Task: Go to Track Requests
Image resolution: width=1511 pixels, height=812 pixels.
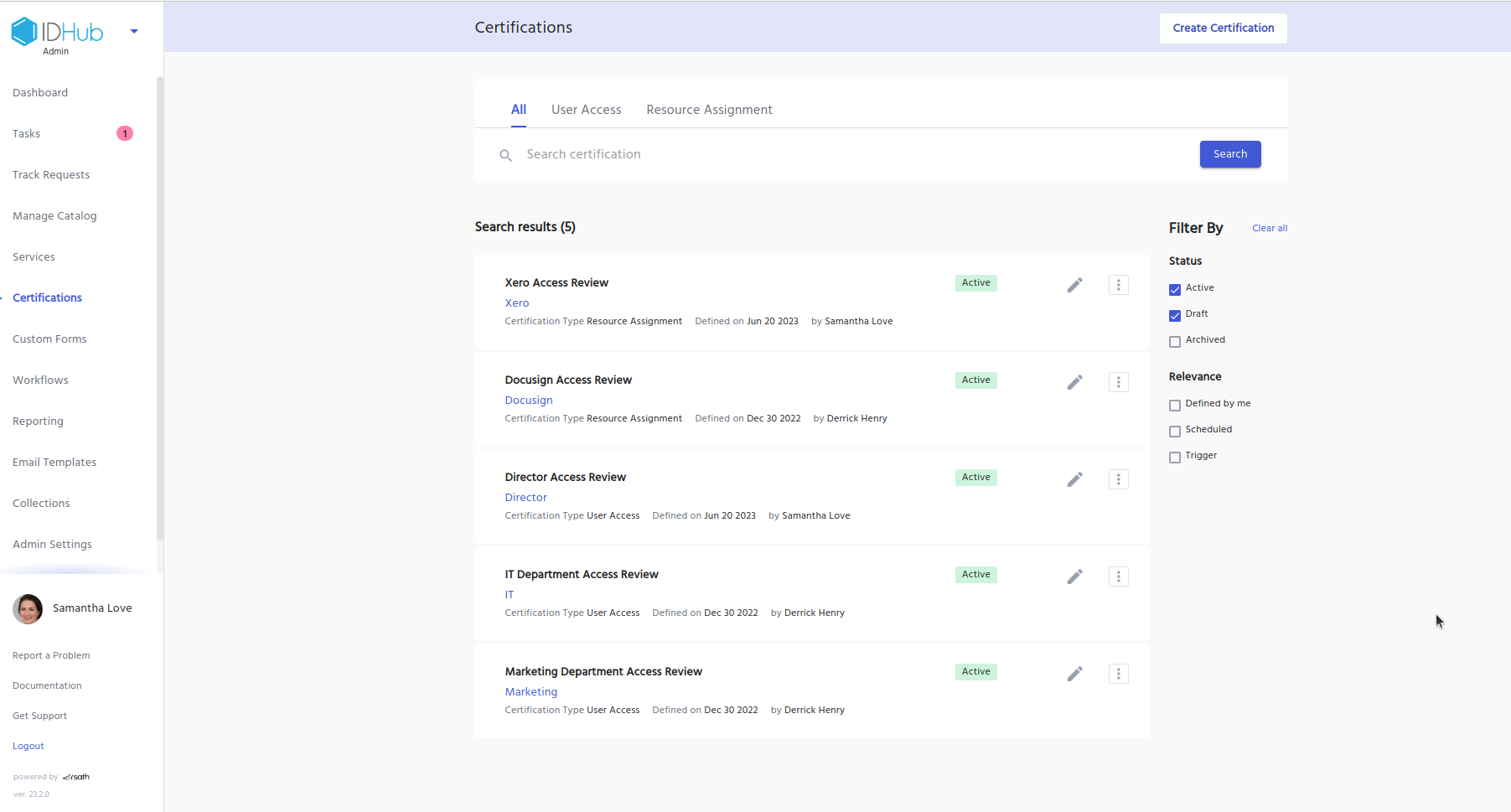Action: 51,175
